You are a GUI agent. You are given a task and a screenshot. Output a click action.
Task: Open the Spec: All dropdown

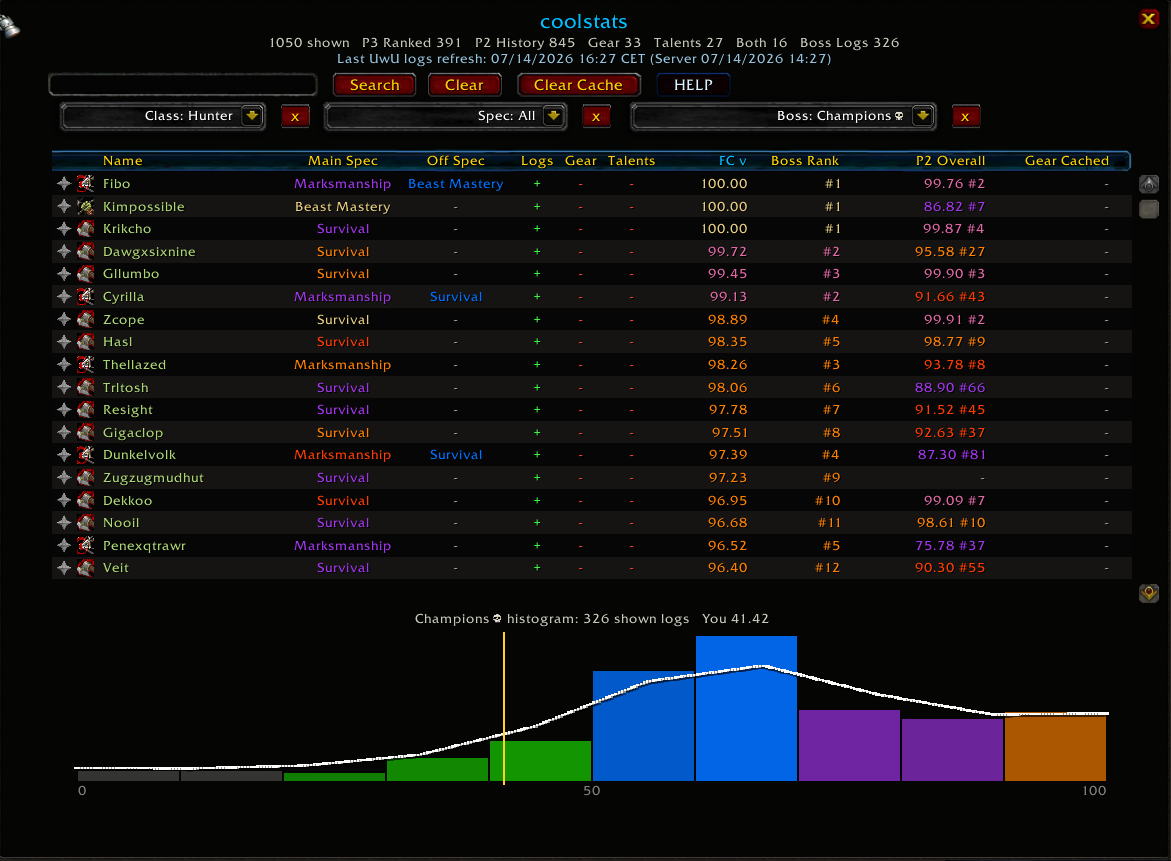pos(553,116)
